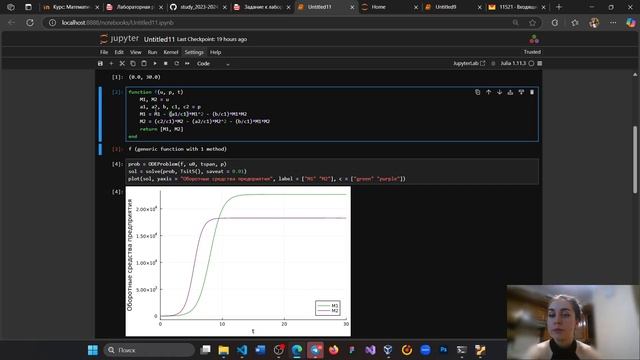Save the notebook with the disk icon
Screen dimensions: 640x360
coord(100,64)
